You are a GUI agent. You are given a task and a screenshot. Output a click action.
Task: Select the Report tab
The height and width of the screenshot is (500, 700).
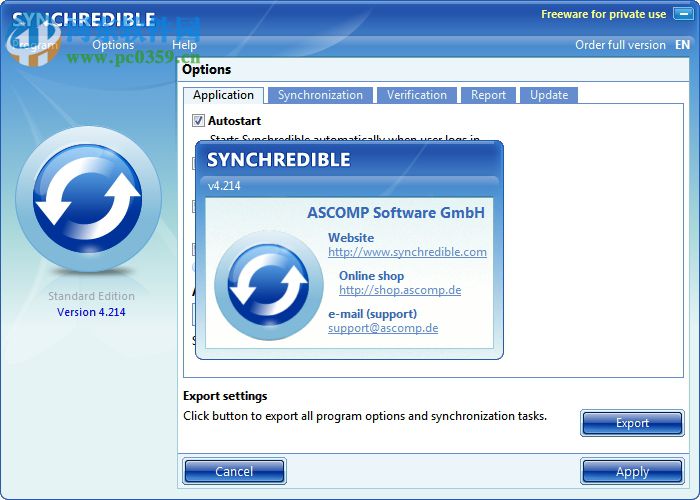pos(488,95)
